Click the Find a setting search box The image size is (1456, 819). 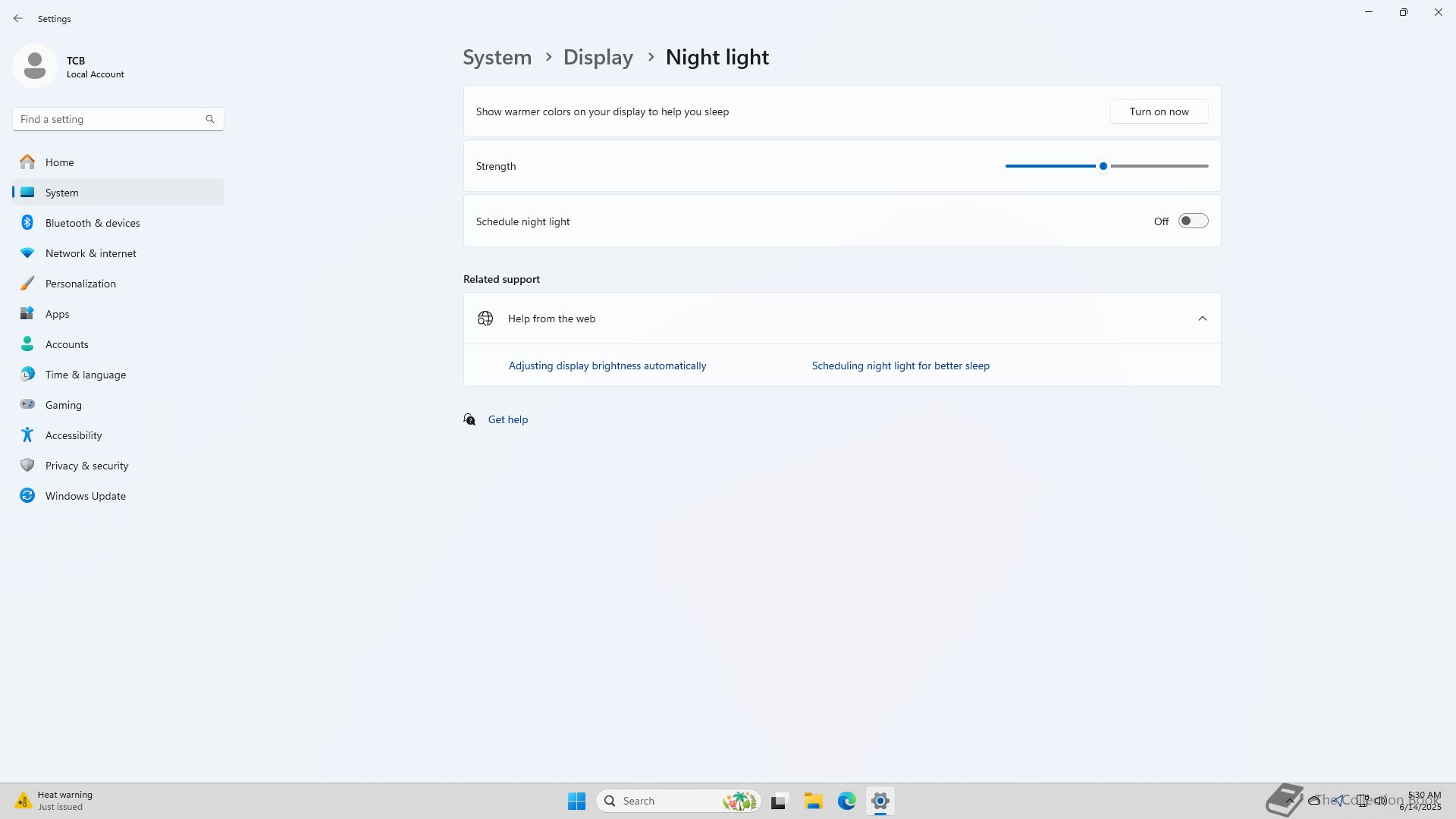click(110, 119)
